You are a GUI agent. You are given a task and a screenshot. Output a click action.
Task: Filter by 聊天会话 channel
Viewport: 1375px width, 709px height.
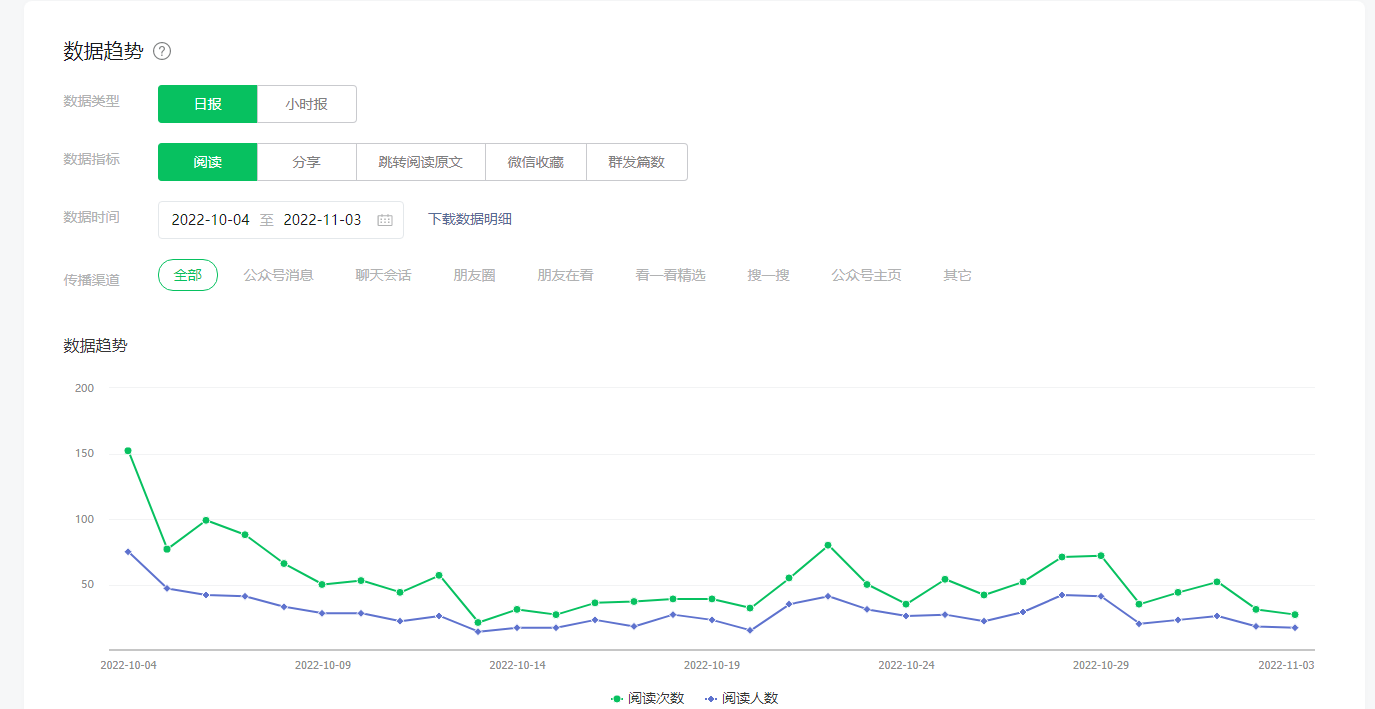coord(384,275)
